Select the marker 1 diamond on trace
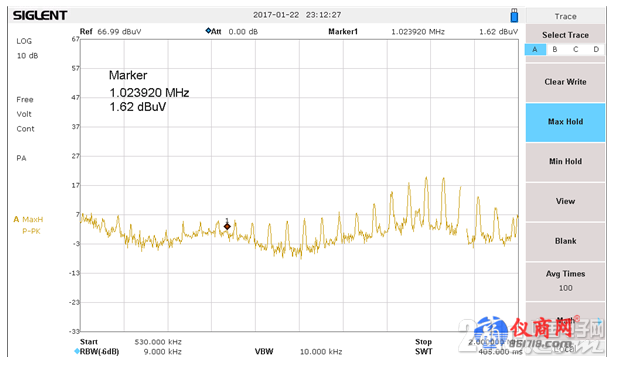 (x=227, y=226)
